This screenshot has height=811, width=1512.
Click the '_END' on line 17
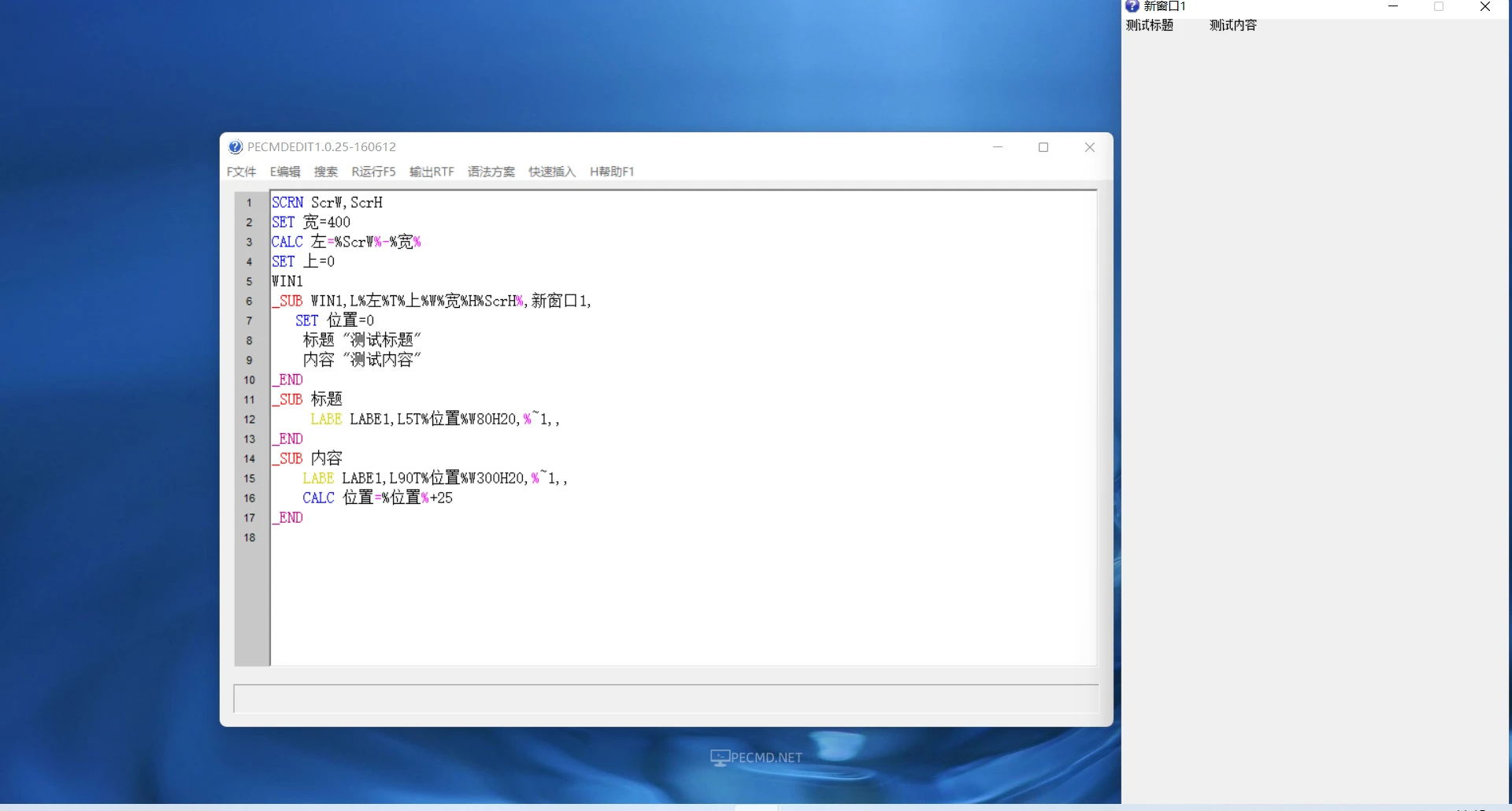coord(287,517)
